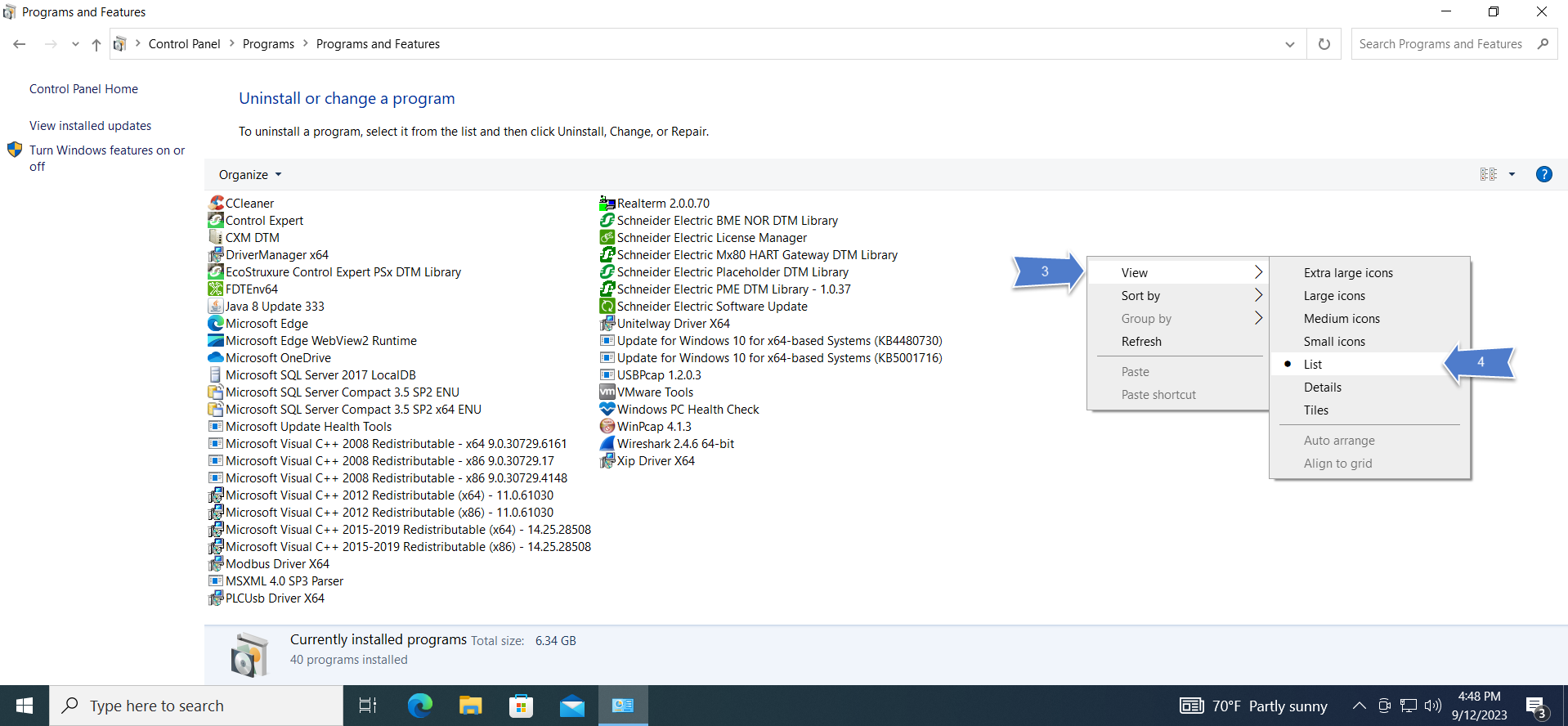Screen dimensions: 1568x726
Task: Click the Microsoft Edge WebView2 Runtime icon
Action: click(x=216, y=340)
